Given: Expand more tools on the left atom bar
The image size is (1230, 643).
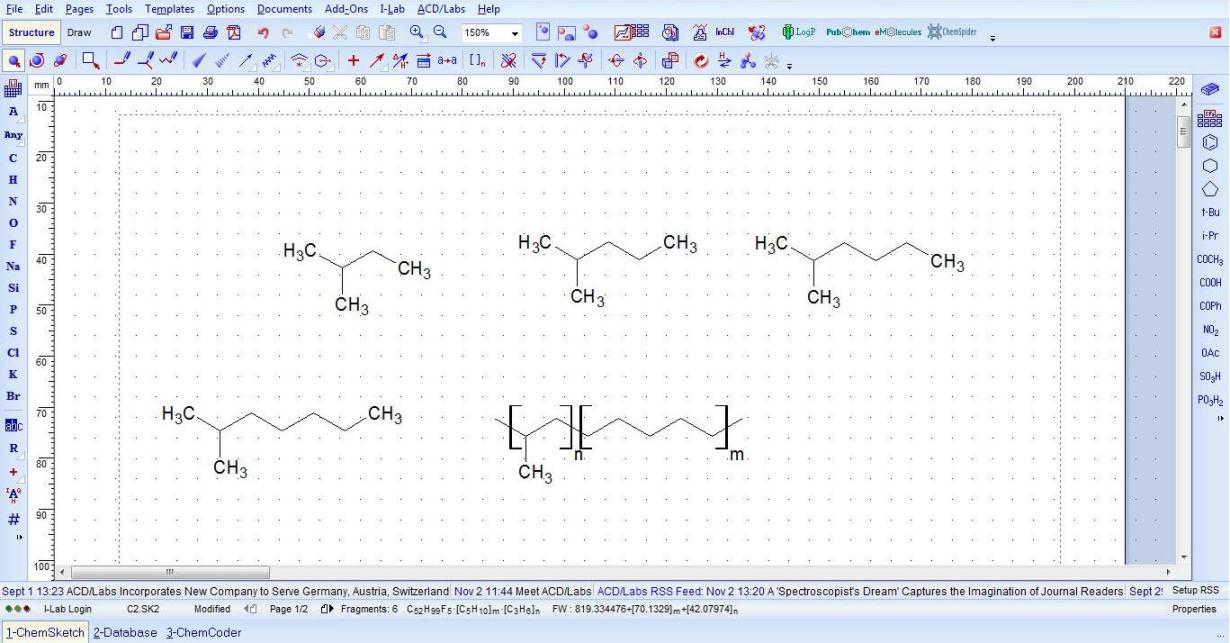Looking at the screenshot, I should [17, 537].
